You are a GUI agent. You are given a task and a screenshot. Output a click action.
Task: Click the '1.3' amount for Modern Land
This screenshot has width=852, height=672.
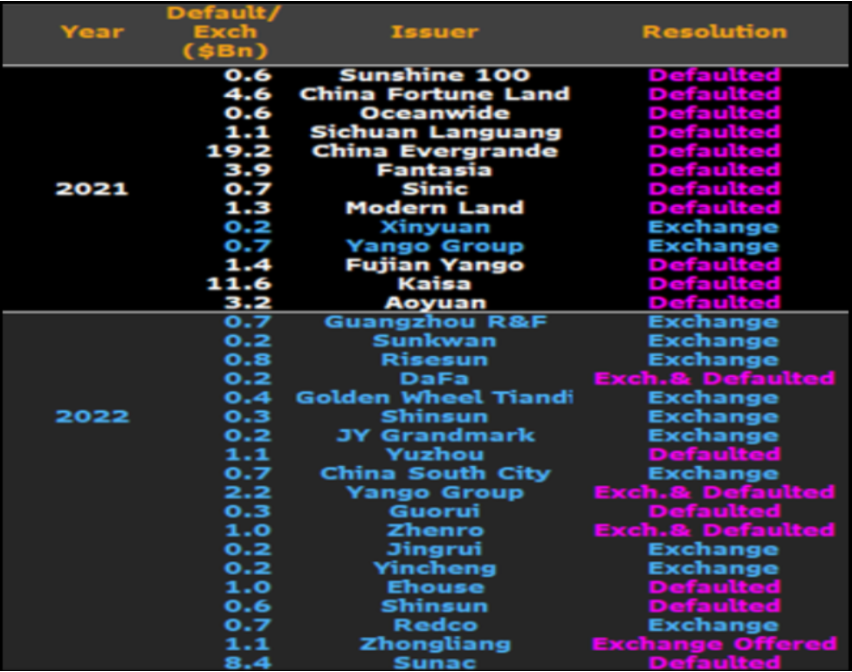click(247, 208)
